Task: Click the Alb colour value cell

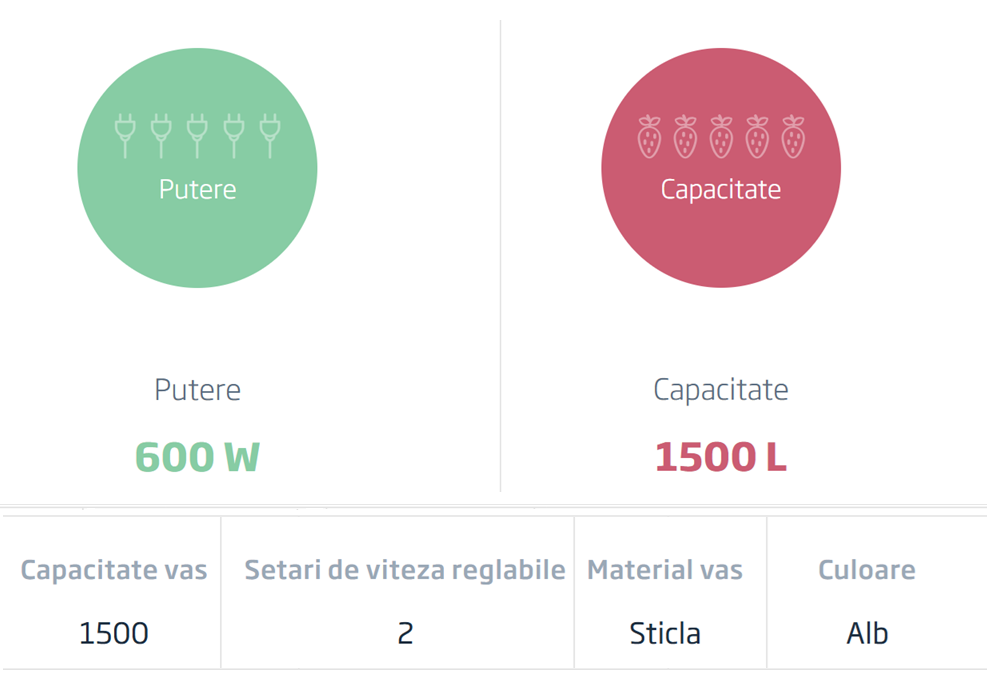Action: point(867,633)
